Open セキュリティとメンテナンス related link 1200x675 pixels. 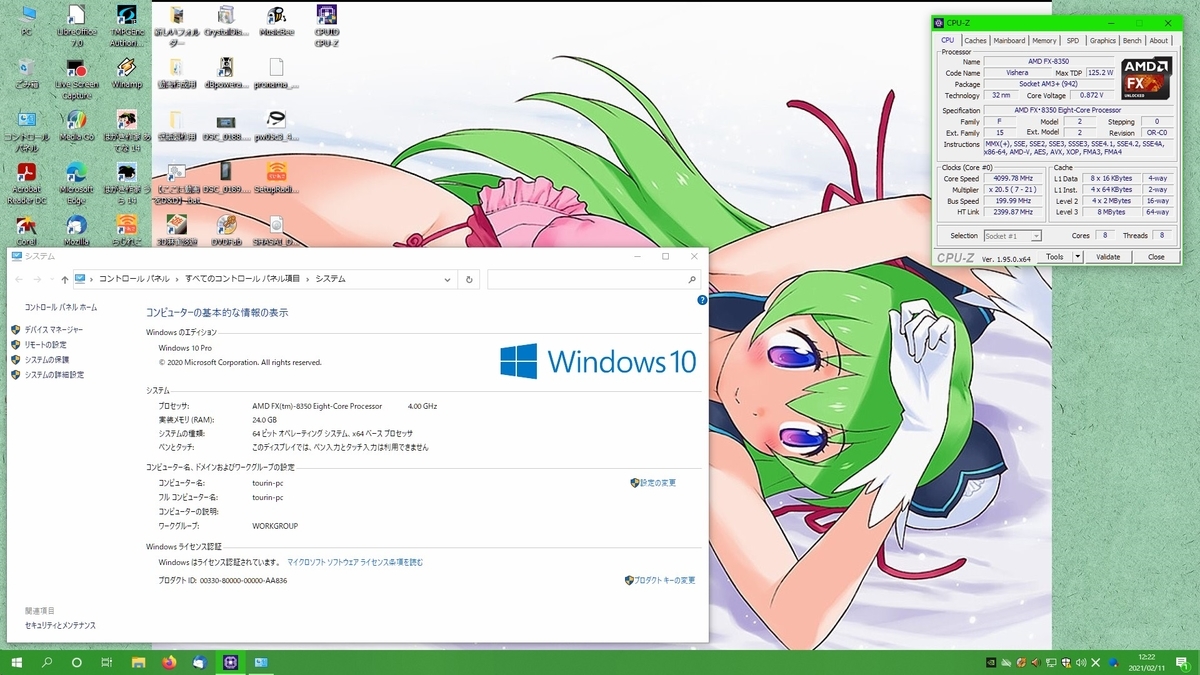[60, 625]
